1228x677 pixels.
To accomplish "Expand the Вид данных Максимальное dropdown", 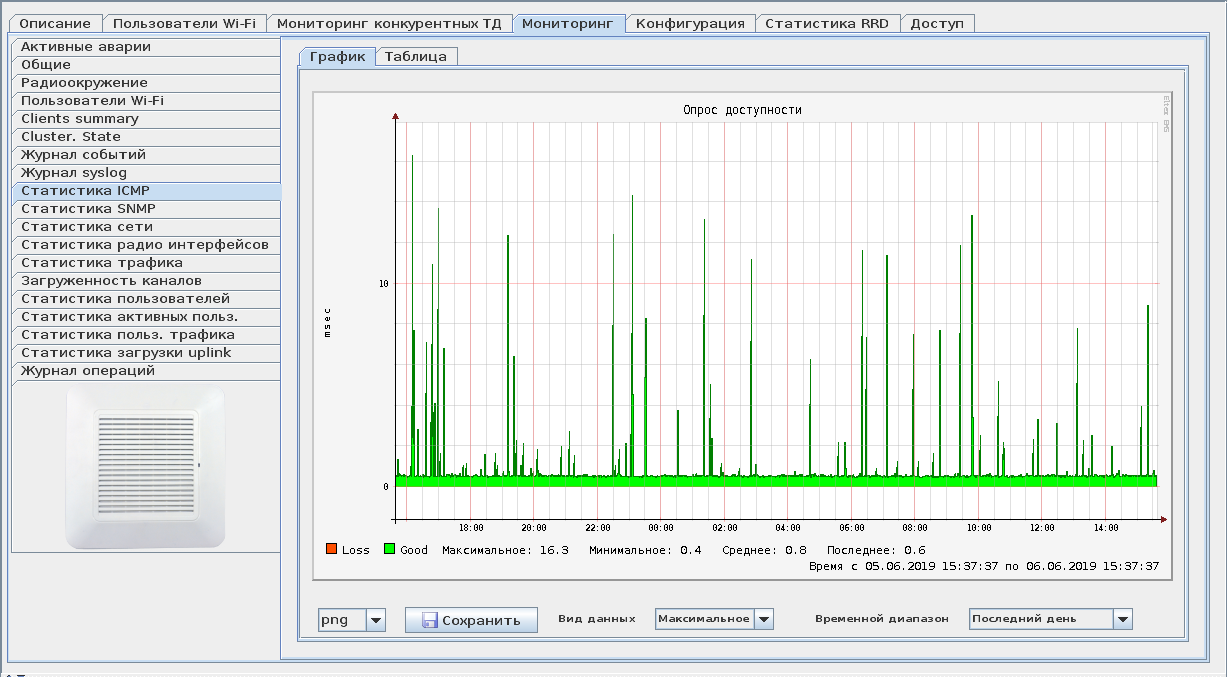I will click(x=764, y=620).
